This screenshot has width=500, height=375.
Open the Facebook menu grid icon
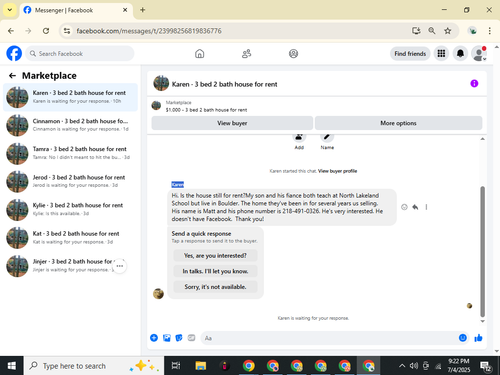[441, 53]
